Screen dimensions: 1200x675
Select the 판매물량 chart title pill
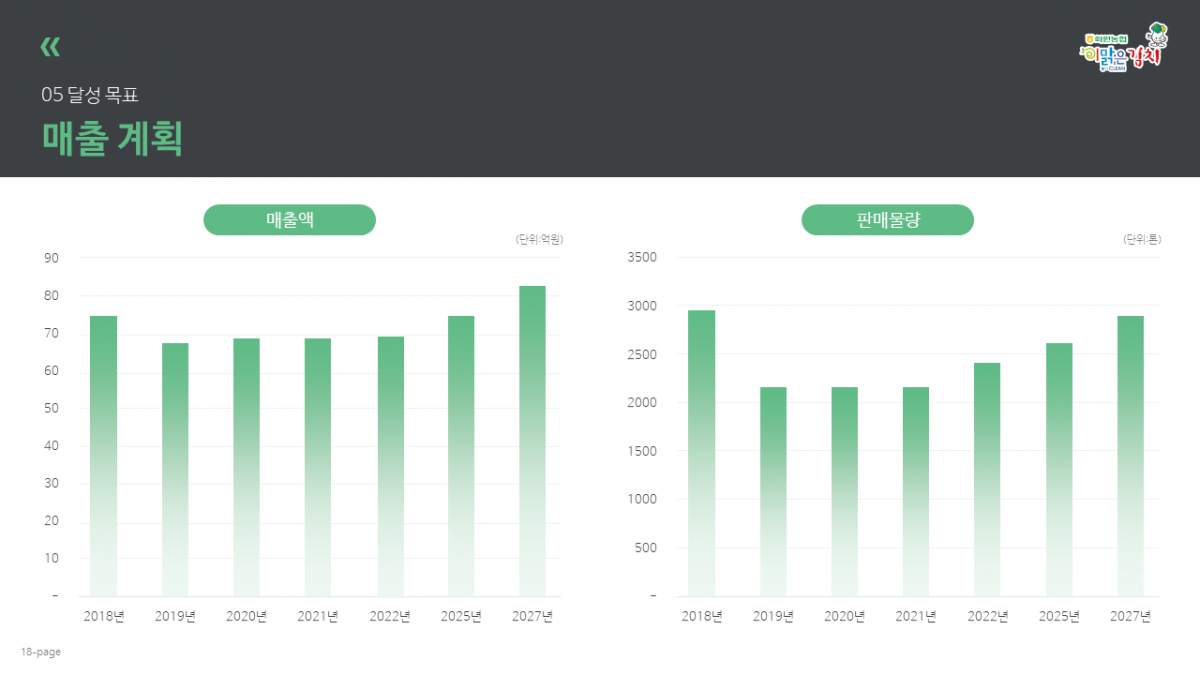click(x=887, y=220)
